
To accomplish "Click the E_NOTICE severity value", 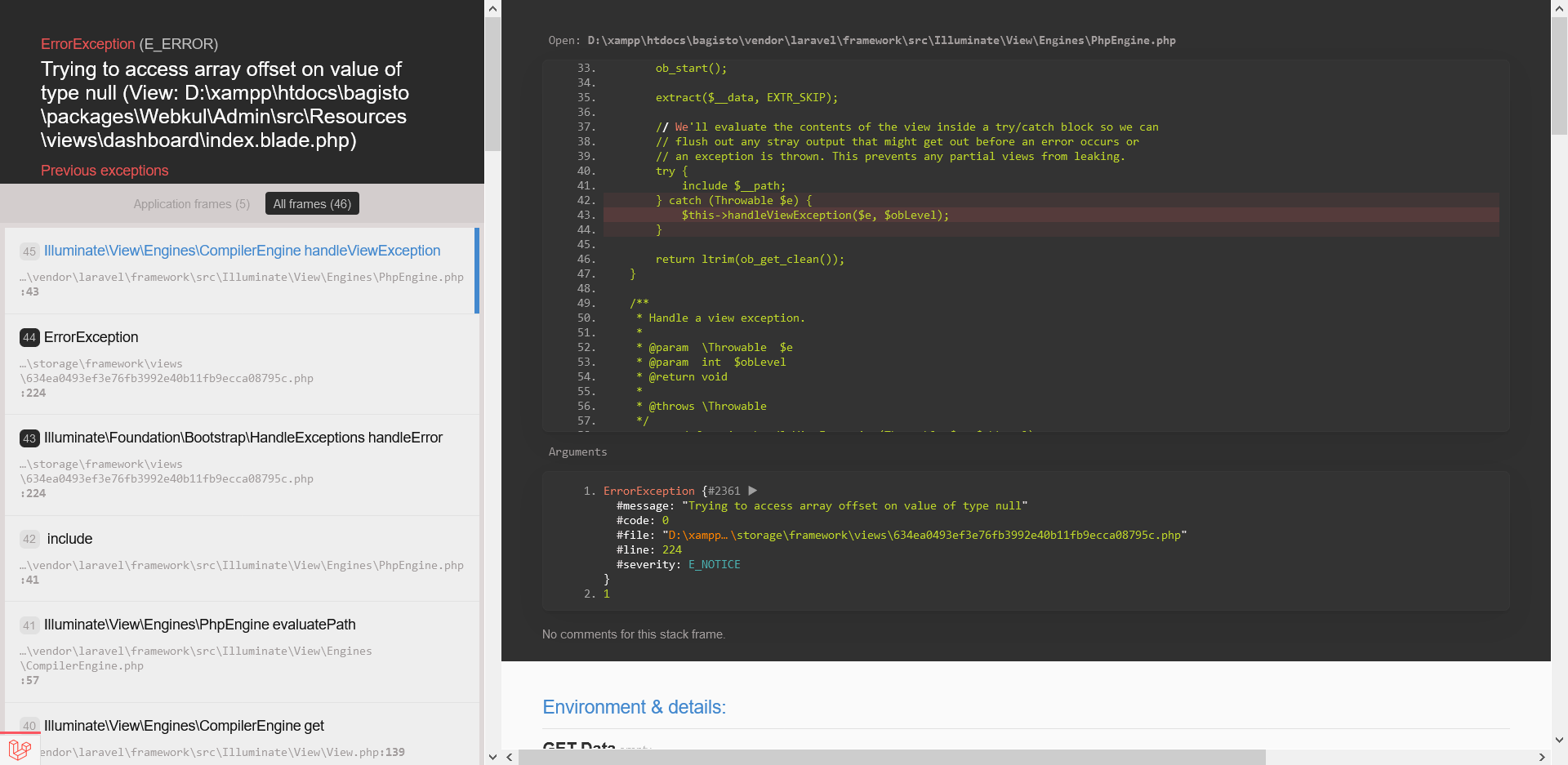I will click(715, 564).
